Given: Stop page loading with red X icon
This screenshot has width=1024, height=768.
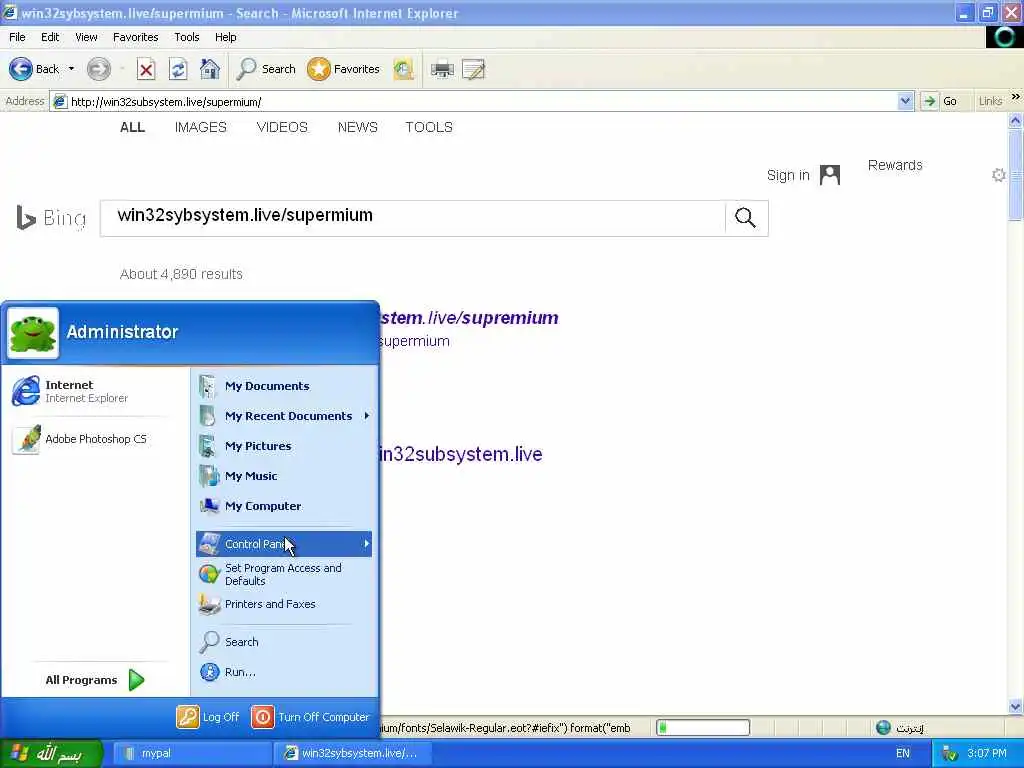Looking at the screenshot, I should pos(146,69).
